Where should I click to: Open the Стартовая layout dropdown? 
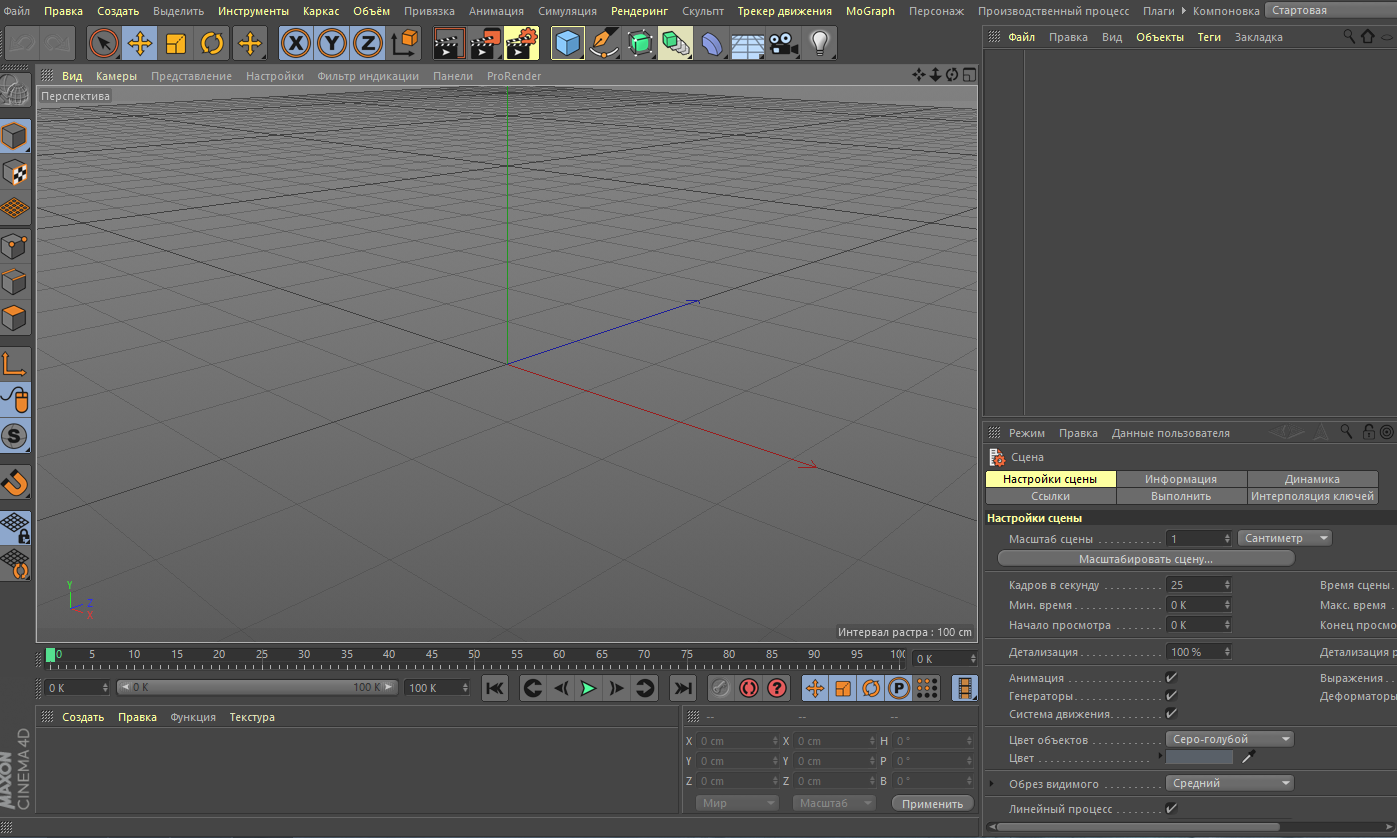tap(1330, 10)
